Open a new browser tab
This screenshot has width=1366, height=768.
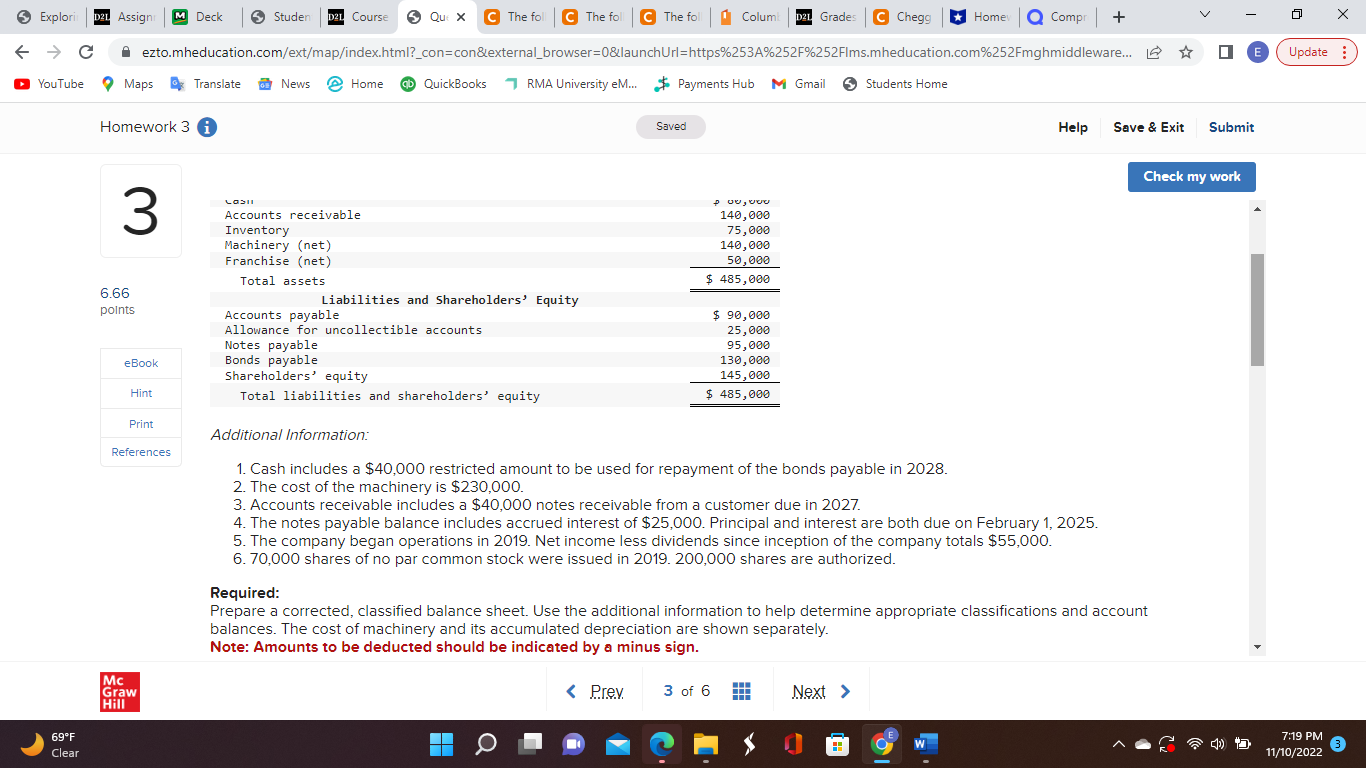[1118, 17]
